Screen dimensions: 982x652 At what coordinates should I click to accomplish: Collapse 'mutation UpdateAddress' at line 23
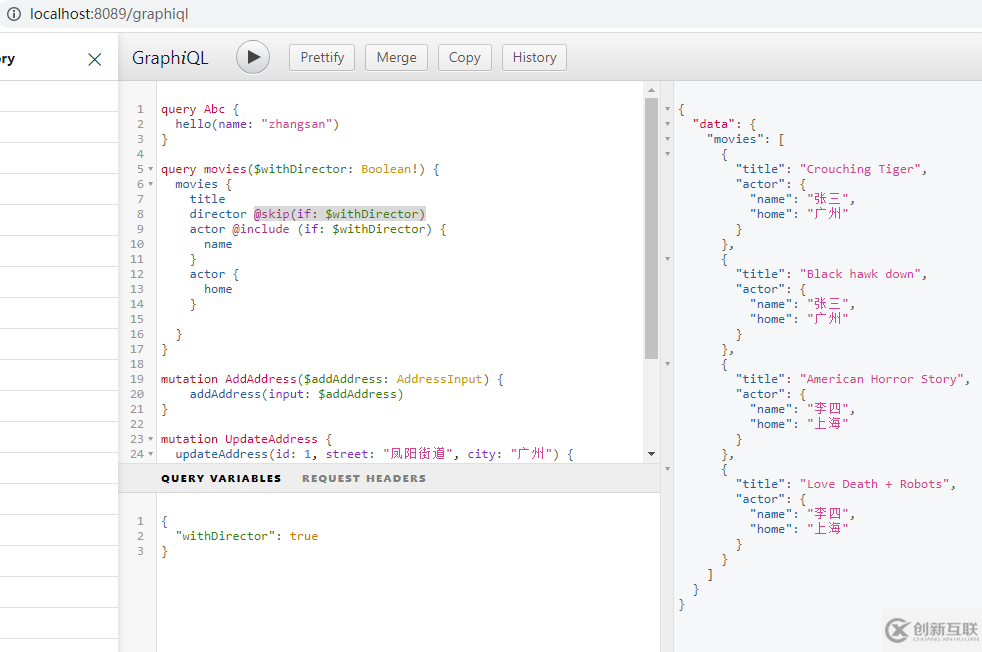(x=151, y=440)
